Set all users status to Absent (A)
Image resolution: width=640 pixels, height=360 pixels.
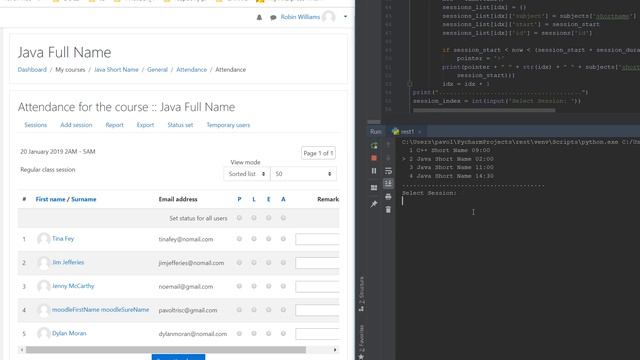click(283, 218)
